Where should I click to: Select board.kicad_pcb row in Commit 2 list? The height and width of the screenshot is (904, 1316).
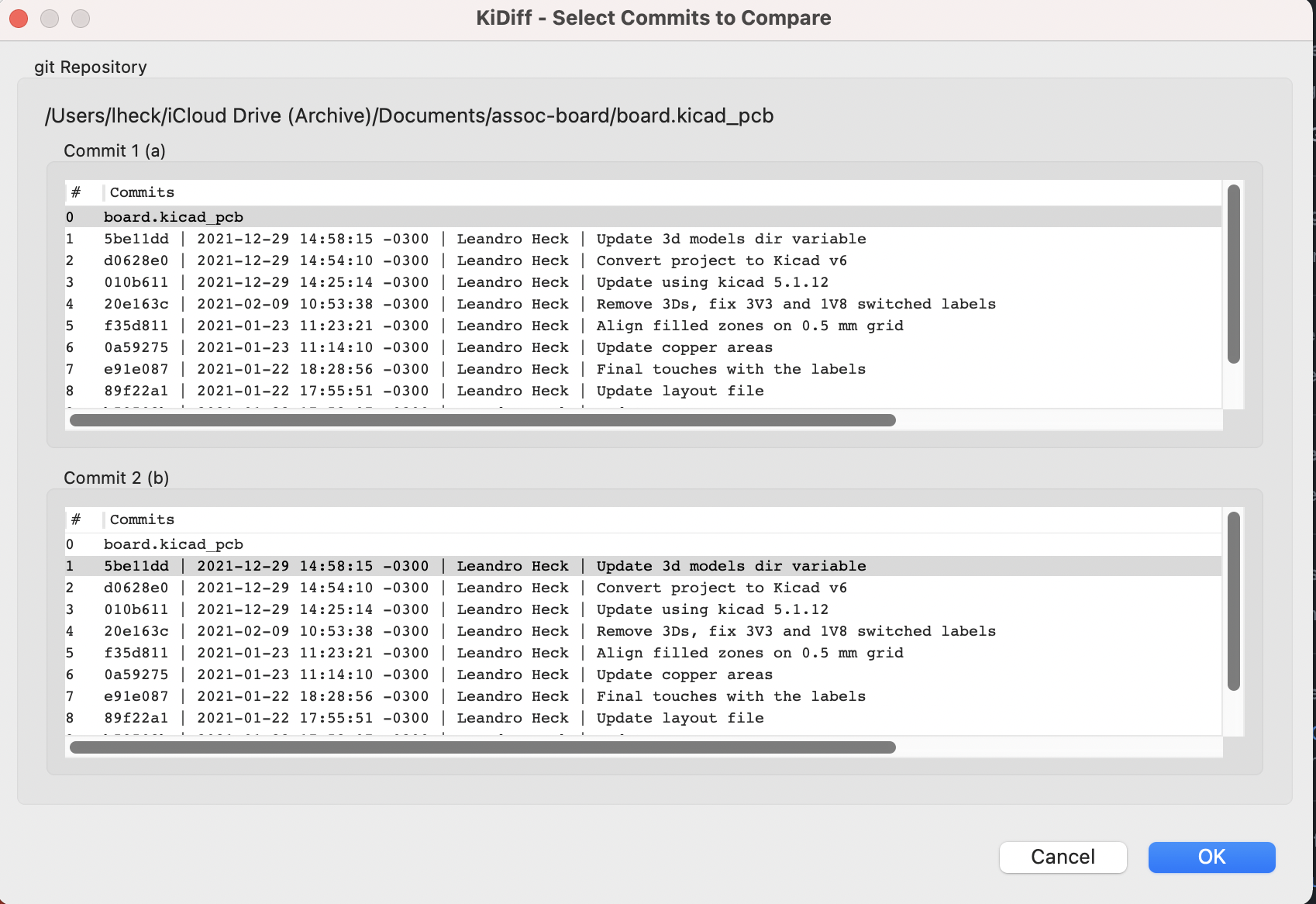[643, 544]
